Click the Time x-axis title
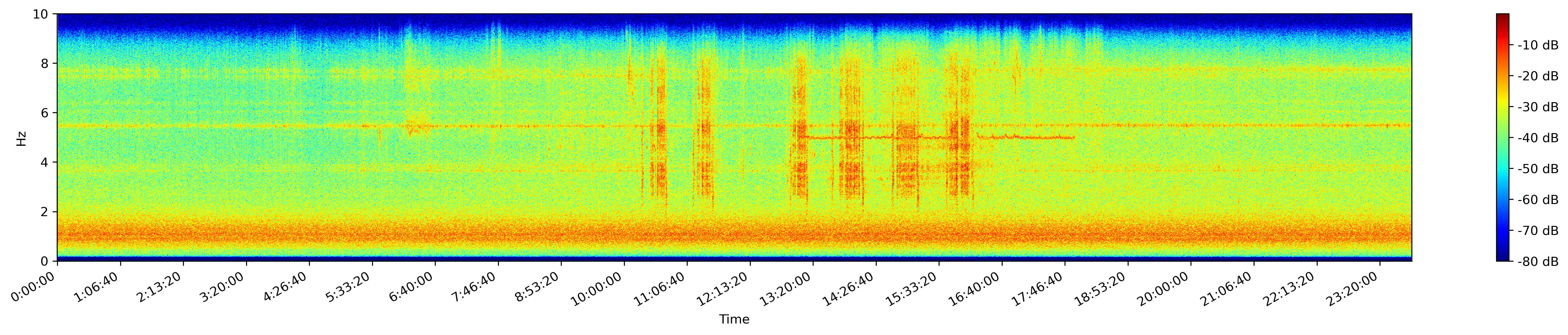This screenshot has height=335, width=1568. click(734, 320)
